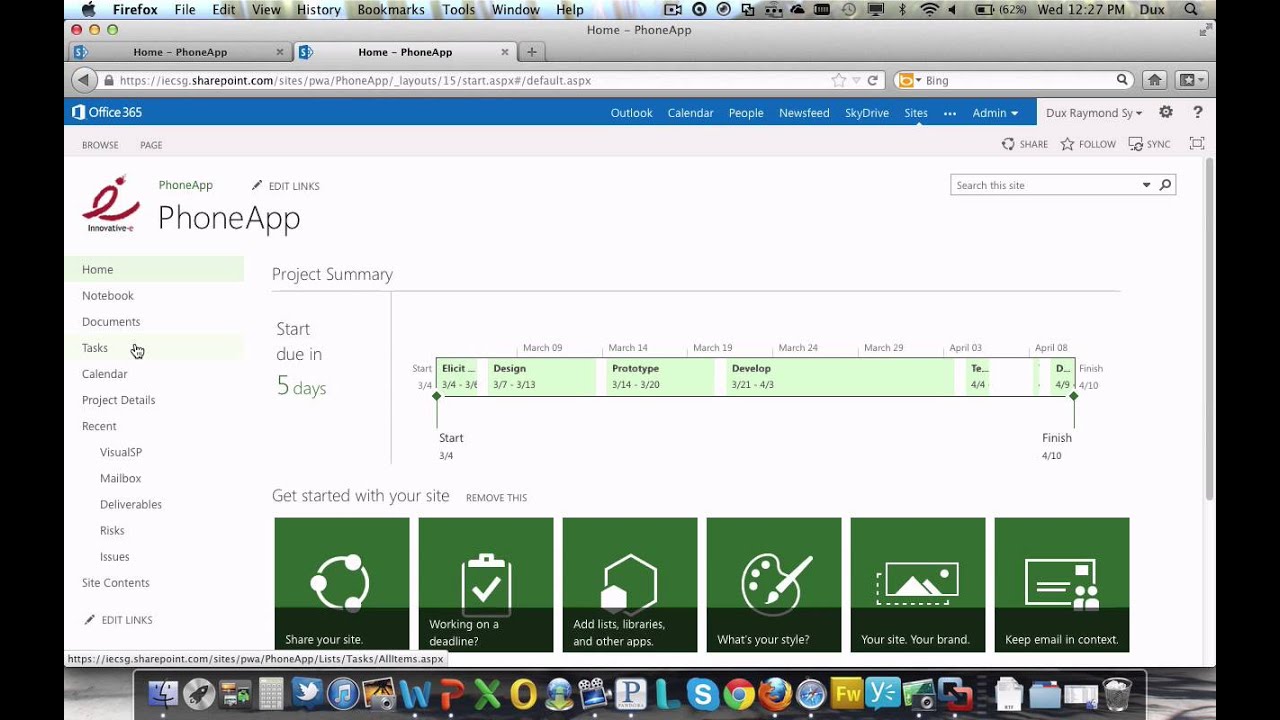The image size is (1280, 720).
Task: Sync the site with SYNC button
Action: 1149,144
